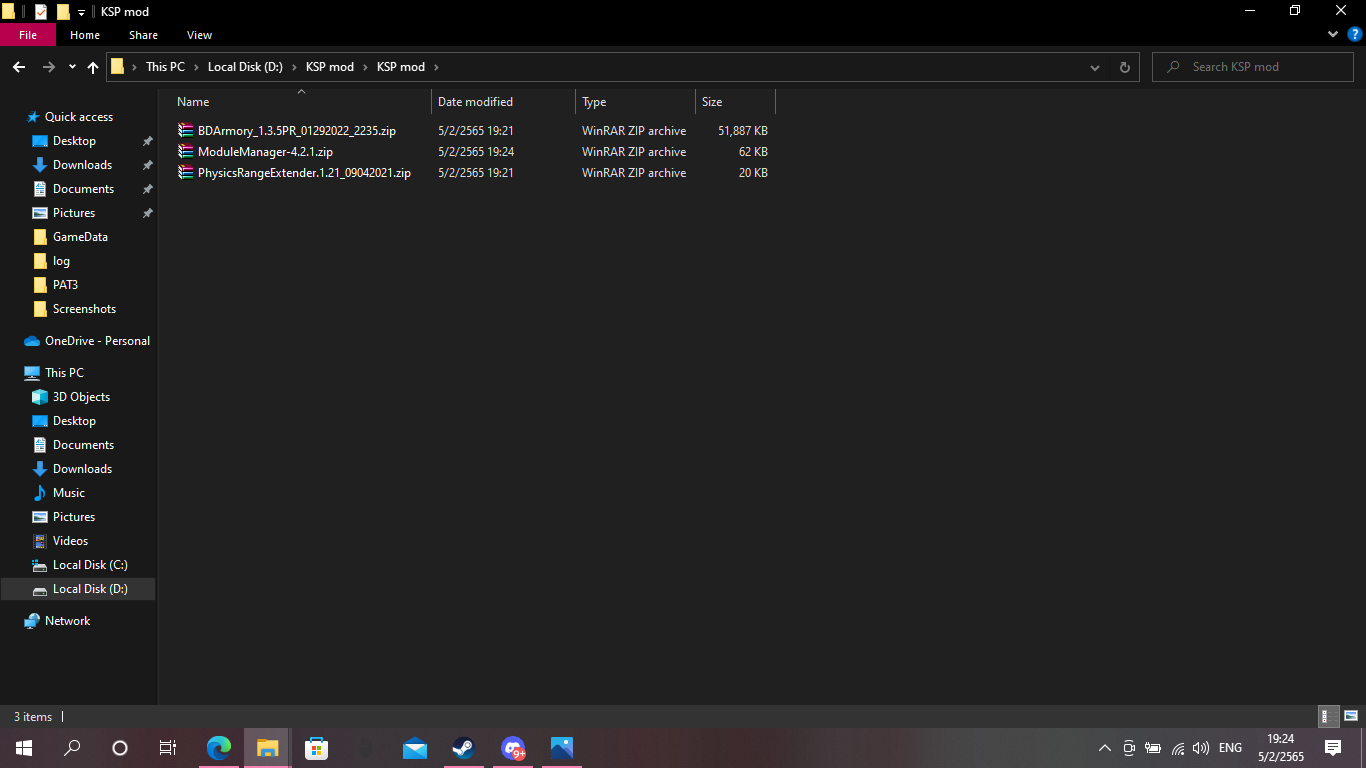Switch to the Home ribbon tab

[x=85, y=35]
